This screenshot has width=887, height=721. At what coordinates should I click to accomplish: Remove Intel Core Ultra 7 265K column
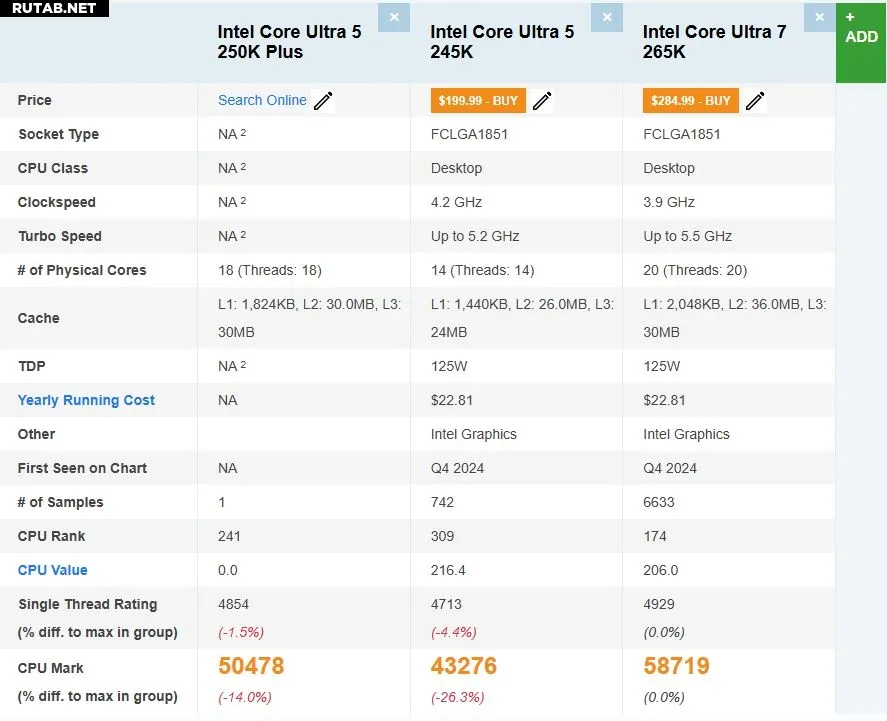[x=820, y=17]
